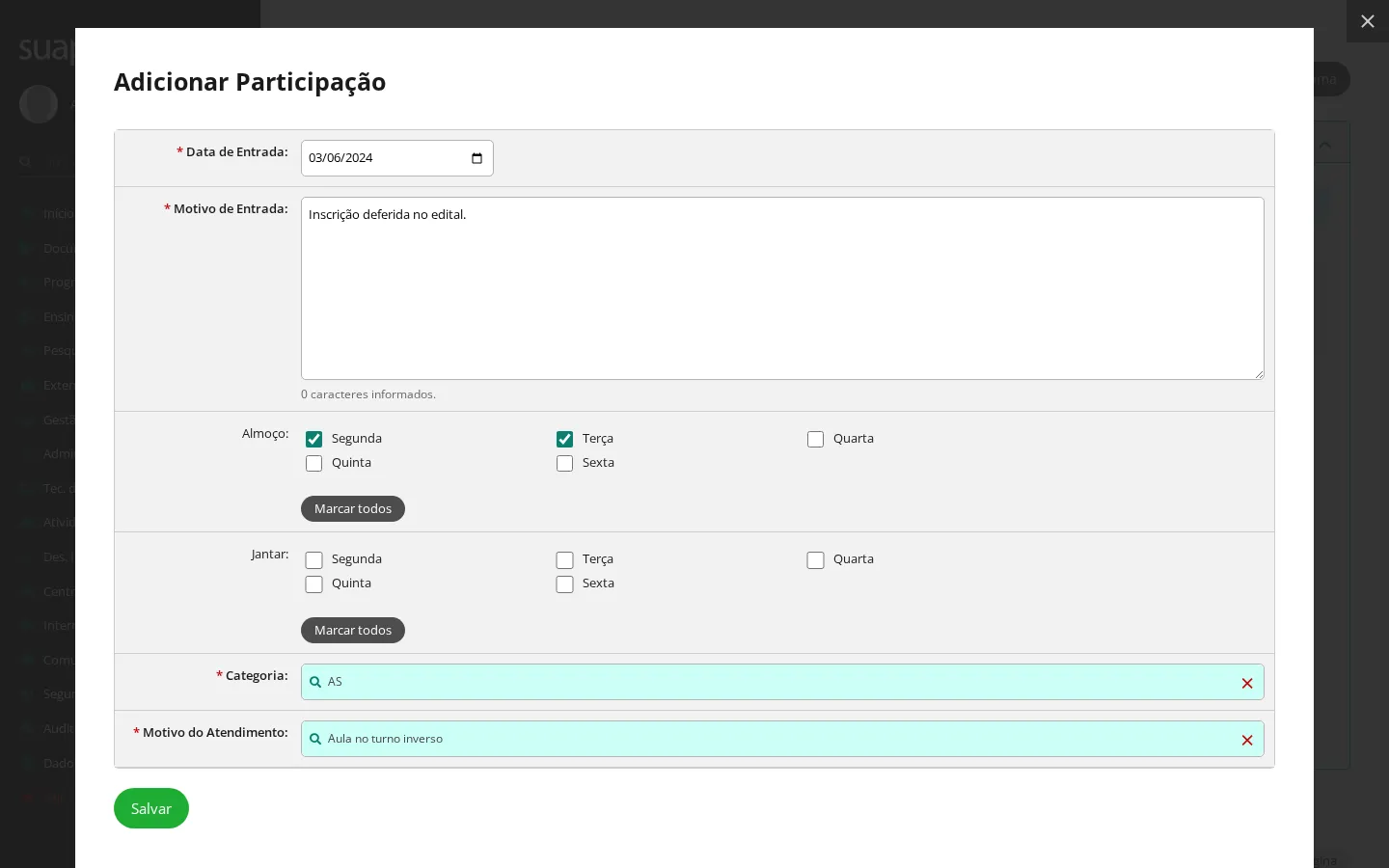Clear the Categoria field with red X

pos(1247,683)
